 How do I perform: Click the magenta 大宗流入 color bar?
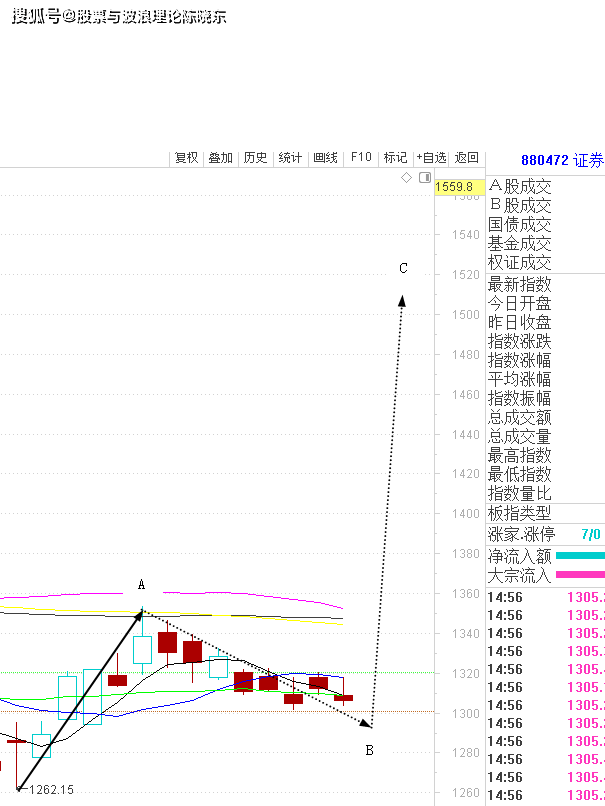(x=580, y=575)
